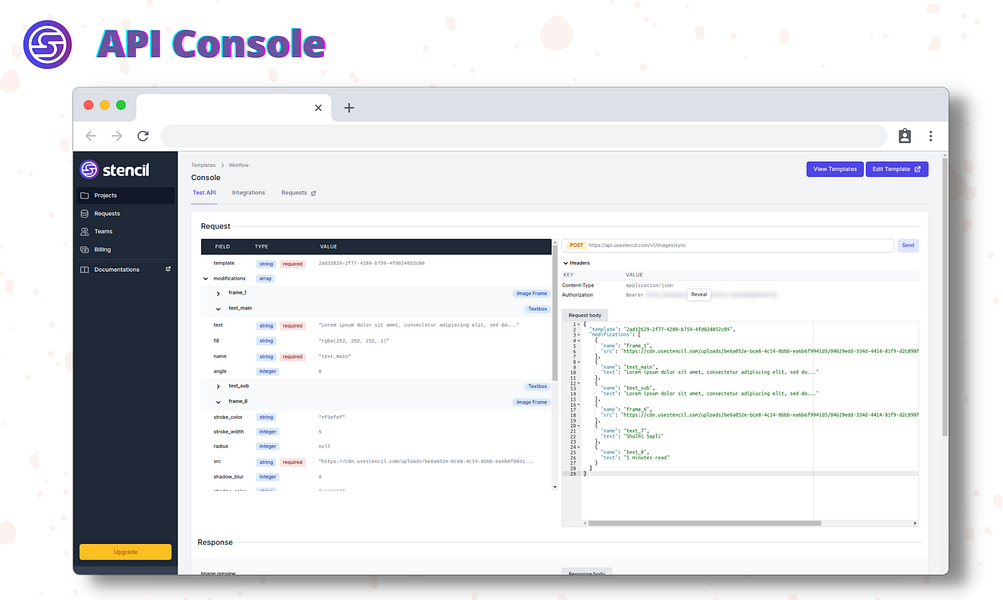The image size is (1003, 600).
Task: Click "5 minutes read" in the request body
Action: coord(645,457)
